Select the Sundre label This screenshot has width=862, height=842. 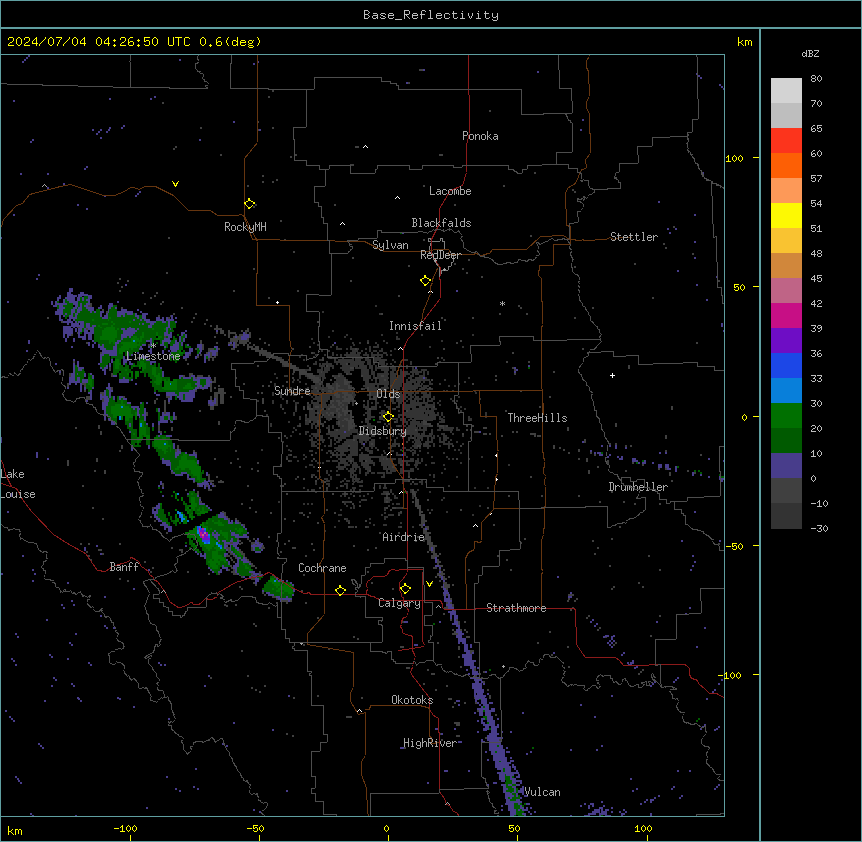292,391
